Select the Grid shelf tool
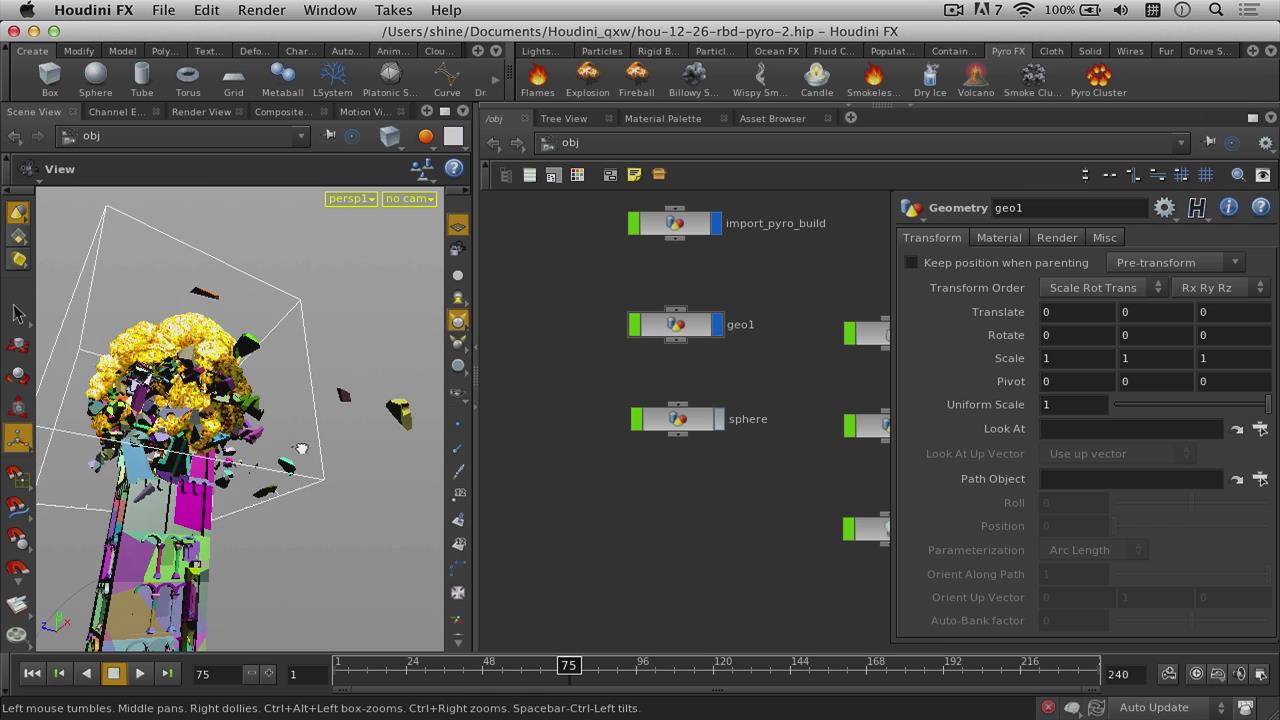 [x=233, y=80]
